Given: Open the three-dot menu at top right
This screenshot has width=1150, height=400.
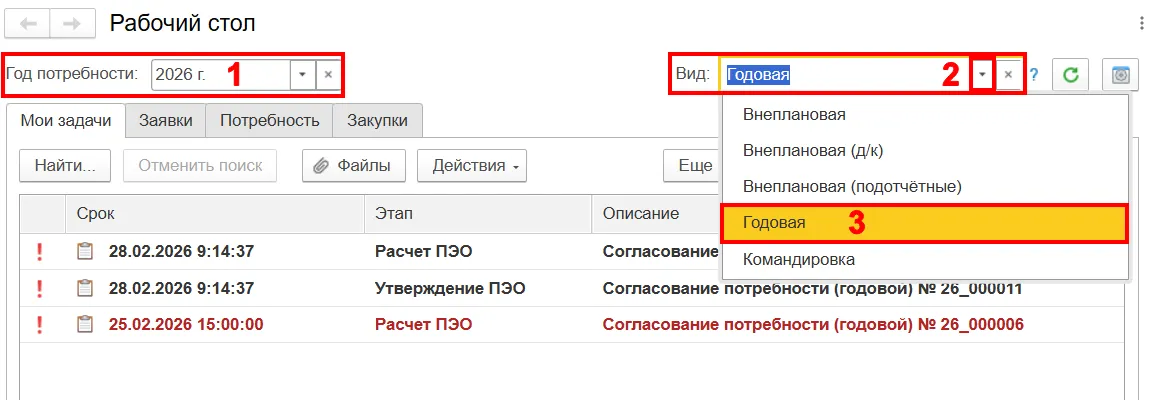Looking at the screenshot, I should [1143, 23].
